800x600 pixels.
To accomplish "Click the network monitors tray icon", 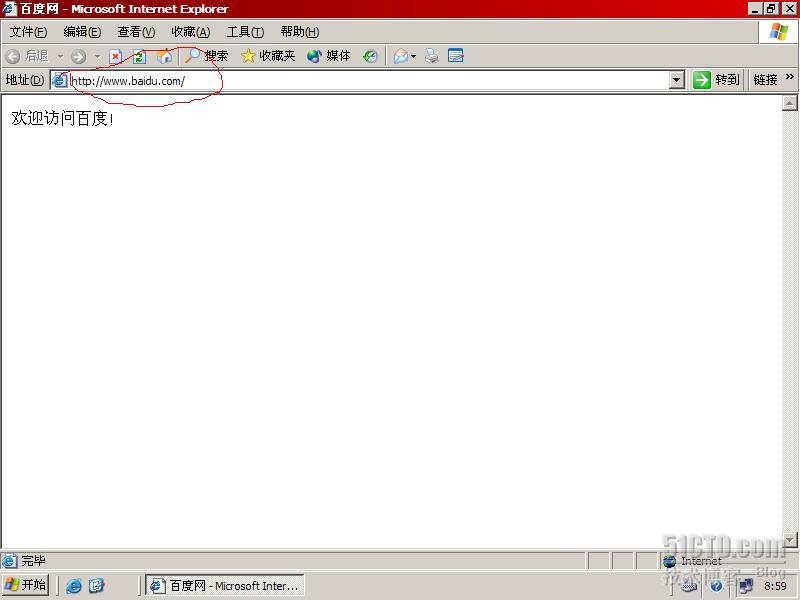I will (746, 586).
